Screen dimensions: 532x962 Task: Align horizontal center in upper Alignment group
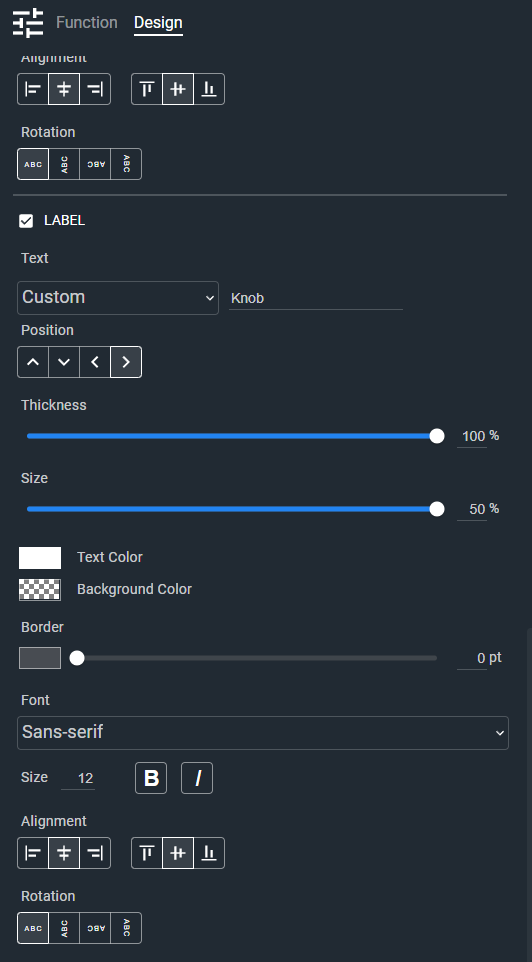(x=64, y=90)
